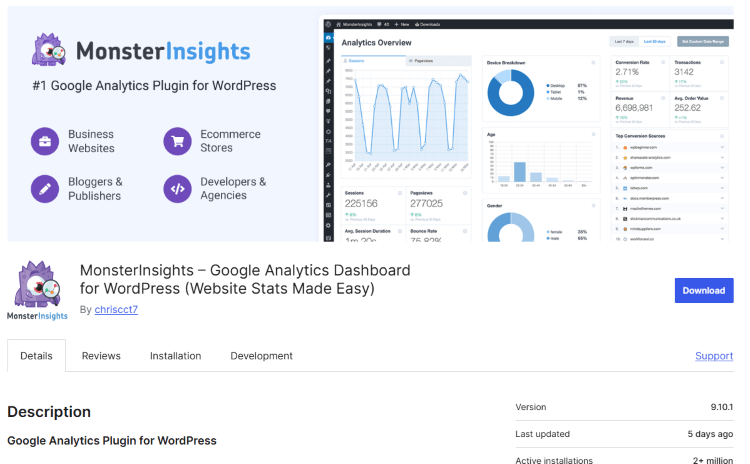The width and height of the screenshot is (750, 464).
Task: Click the Bloggers & Publishers pencil icon
Action: 45,188
